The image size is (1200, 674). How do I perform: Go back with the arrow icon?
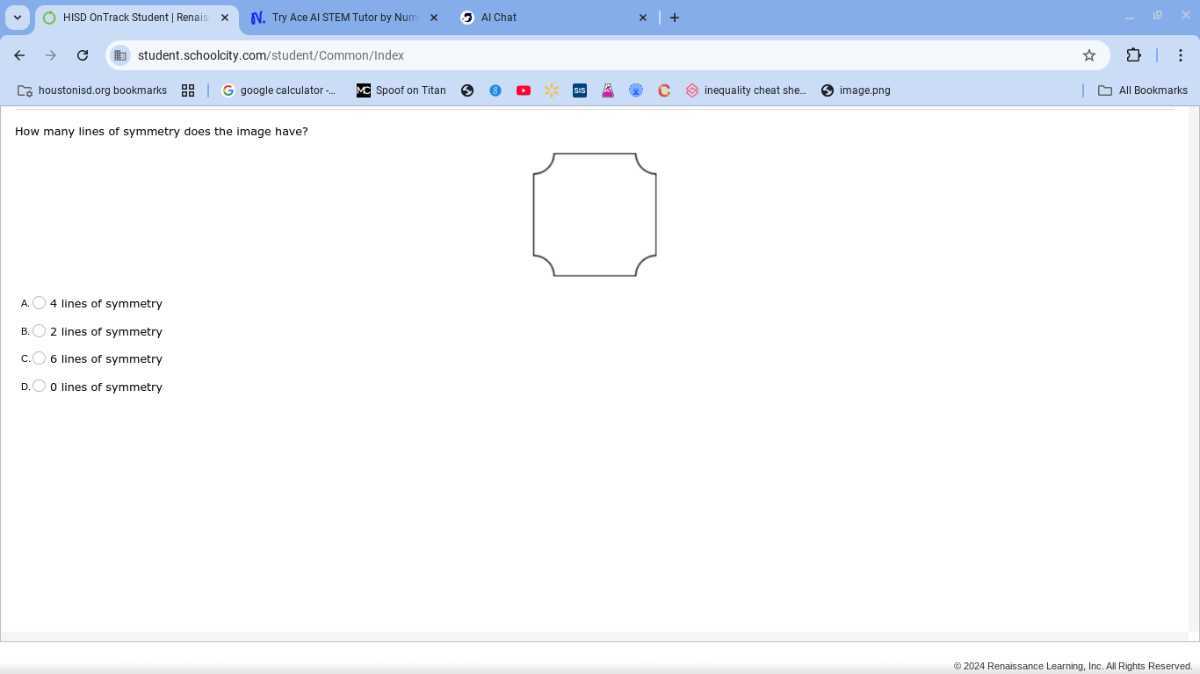pos(19,55)
